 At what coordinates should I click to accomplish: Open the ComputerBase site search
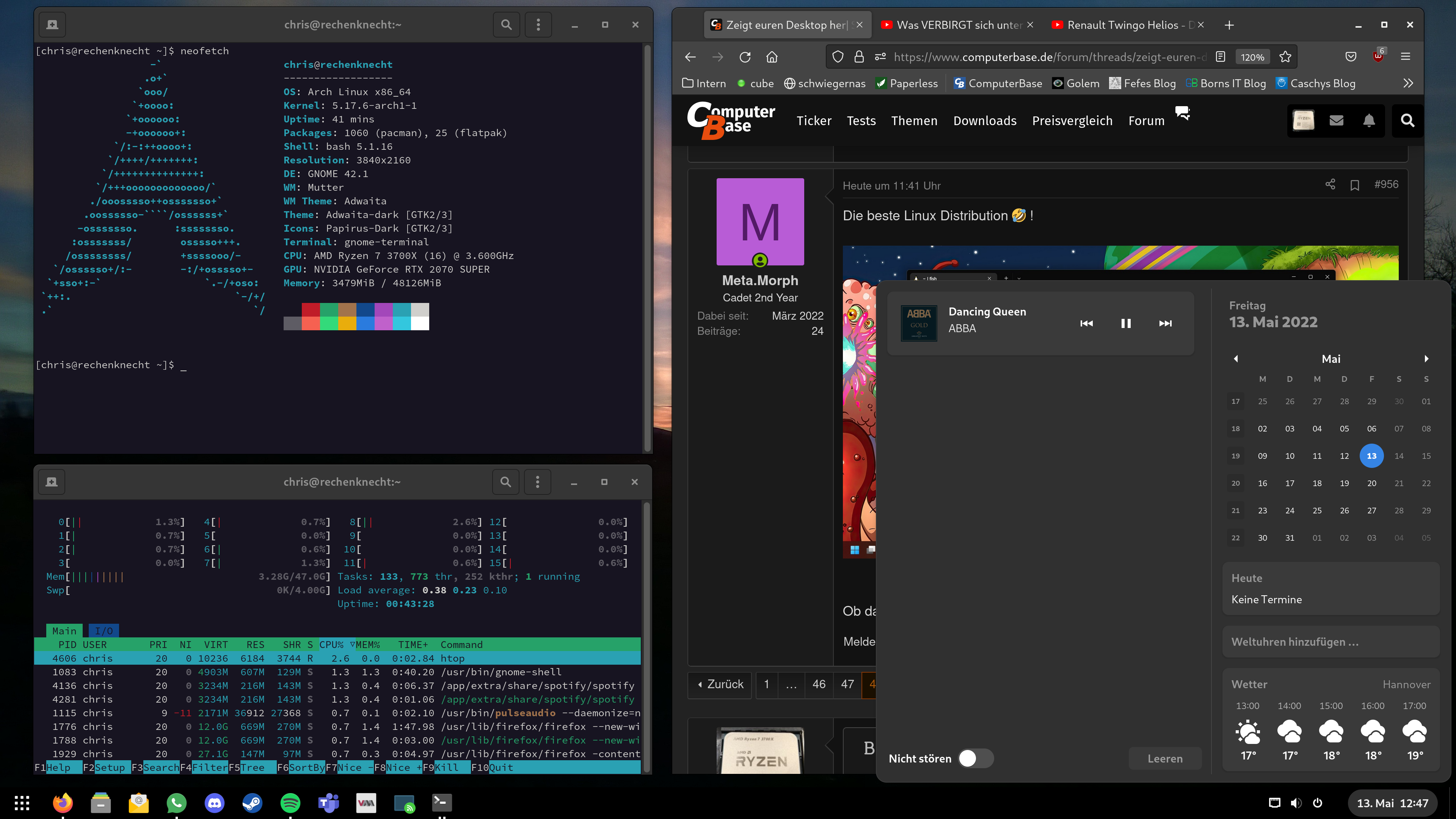[x=1407, y=121]
